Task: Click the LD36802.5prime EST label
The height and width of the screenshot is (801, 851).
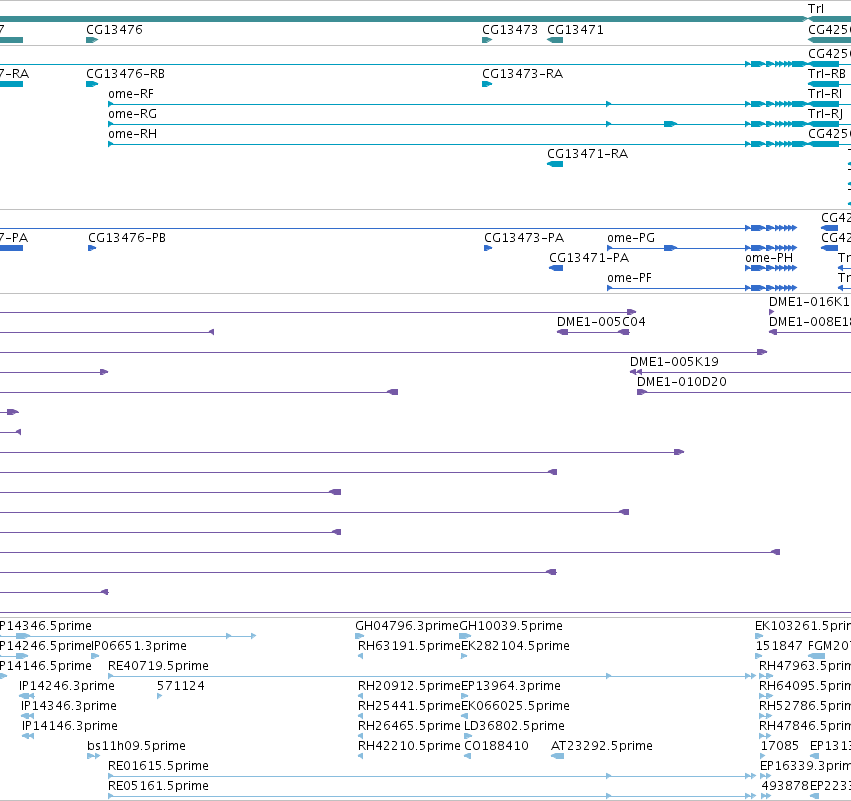Action: point(514,727)
